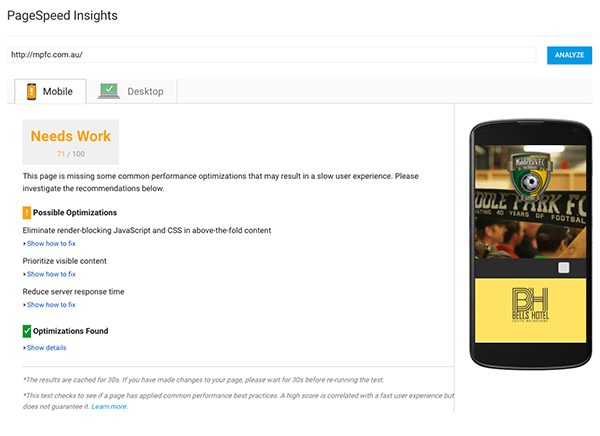Click the URL input field
Screen dimensions: 600x436
(270, 55)
